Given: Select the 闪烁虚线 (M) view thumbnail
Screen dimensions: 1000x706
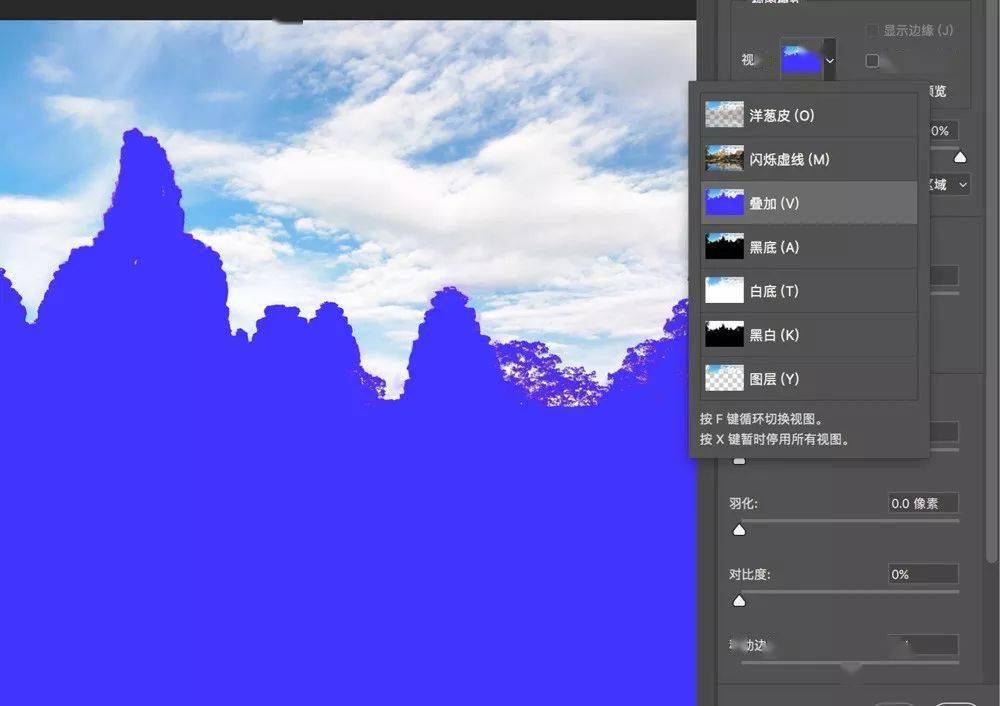Looking at the screenshot, I should [724, 159].
